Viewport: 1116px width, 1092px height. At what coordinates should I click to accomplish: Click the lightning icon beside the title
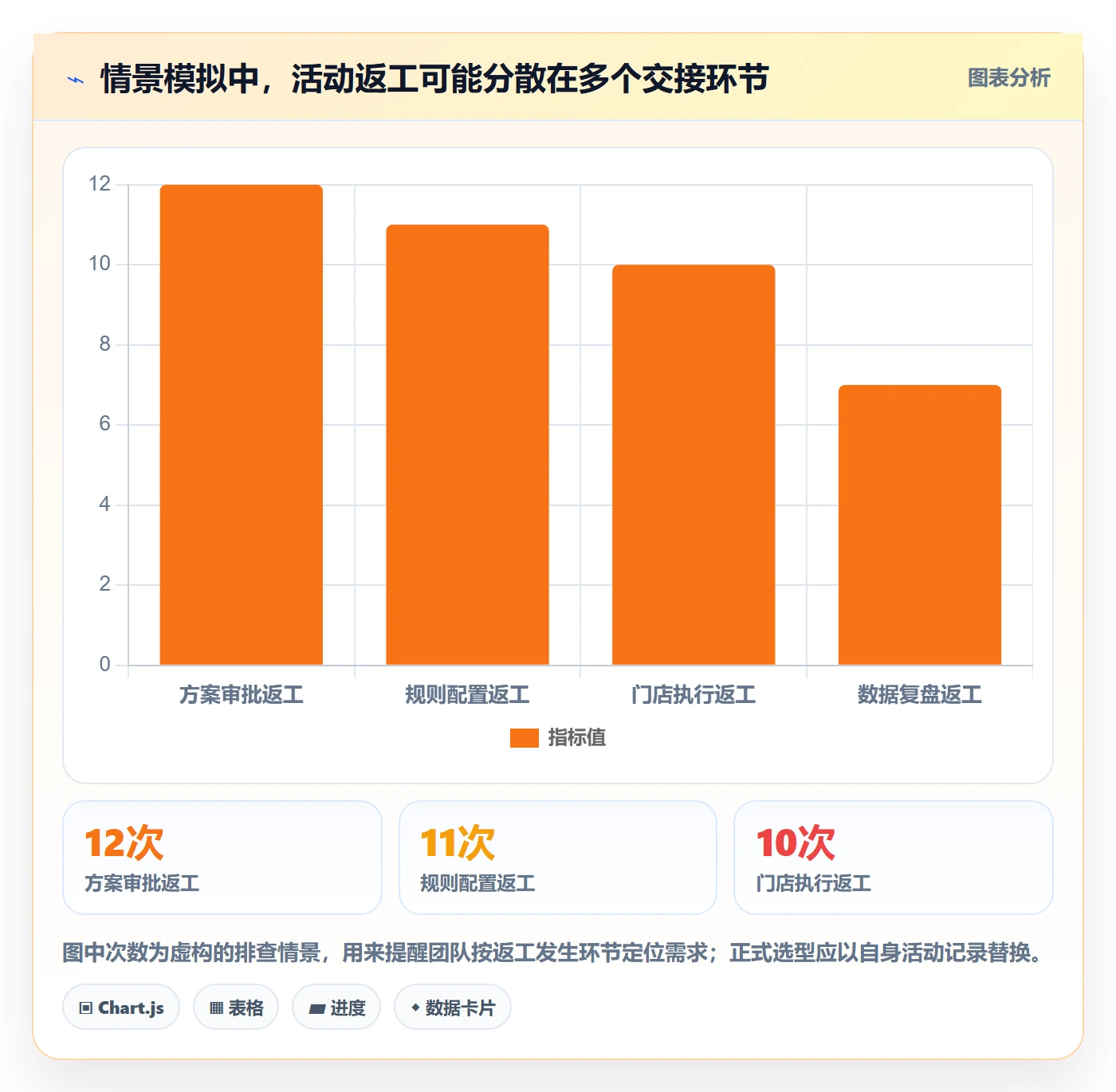click(76, 80)
